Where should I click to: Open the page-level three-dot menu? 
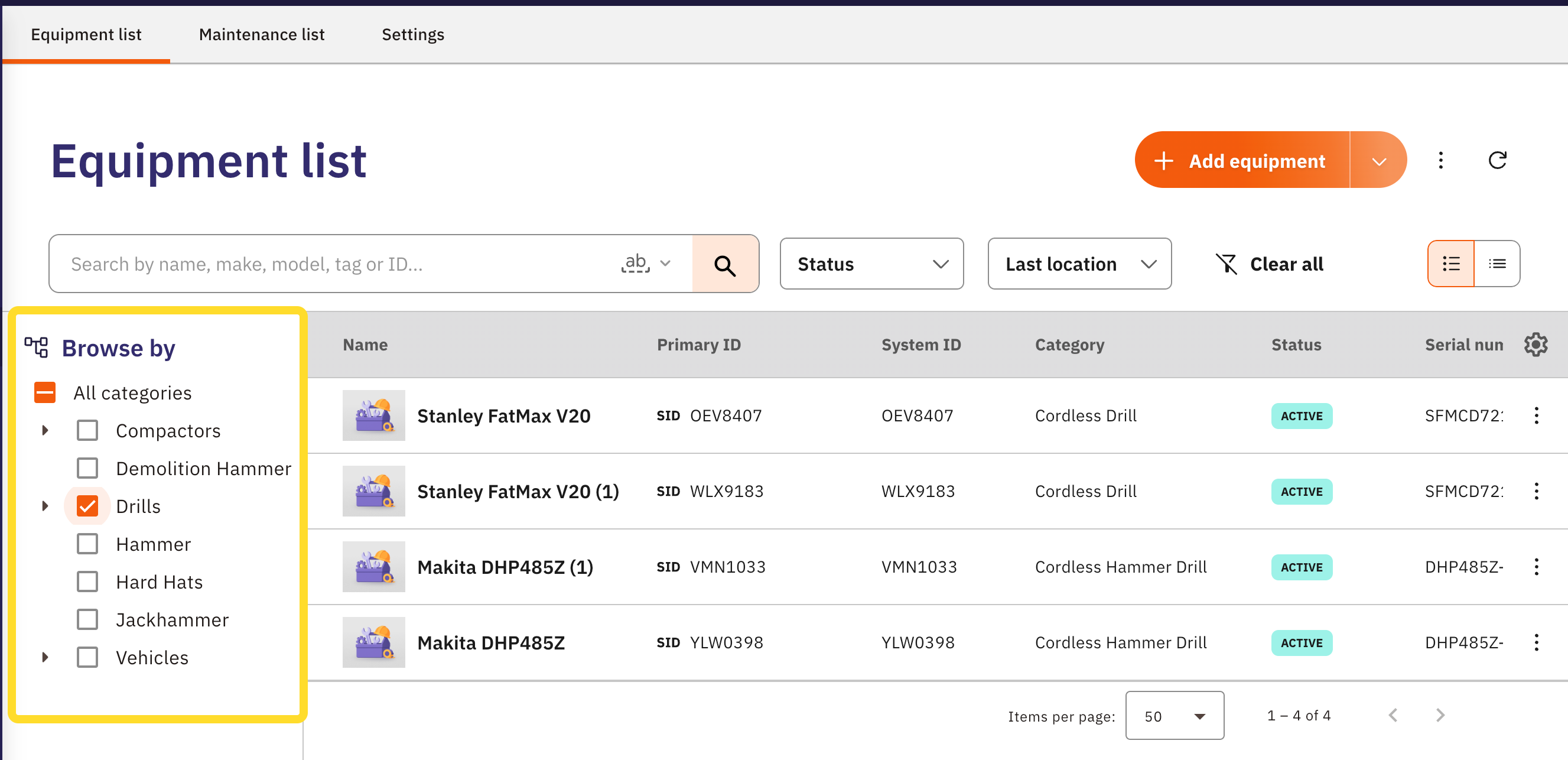click(x=1441, y=161)
